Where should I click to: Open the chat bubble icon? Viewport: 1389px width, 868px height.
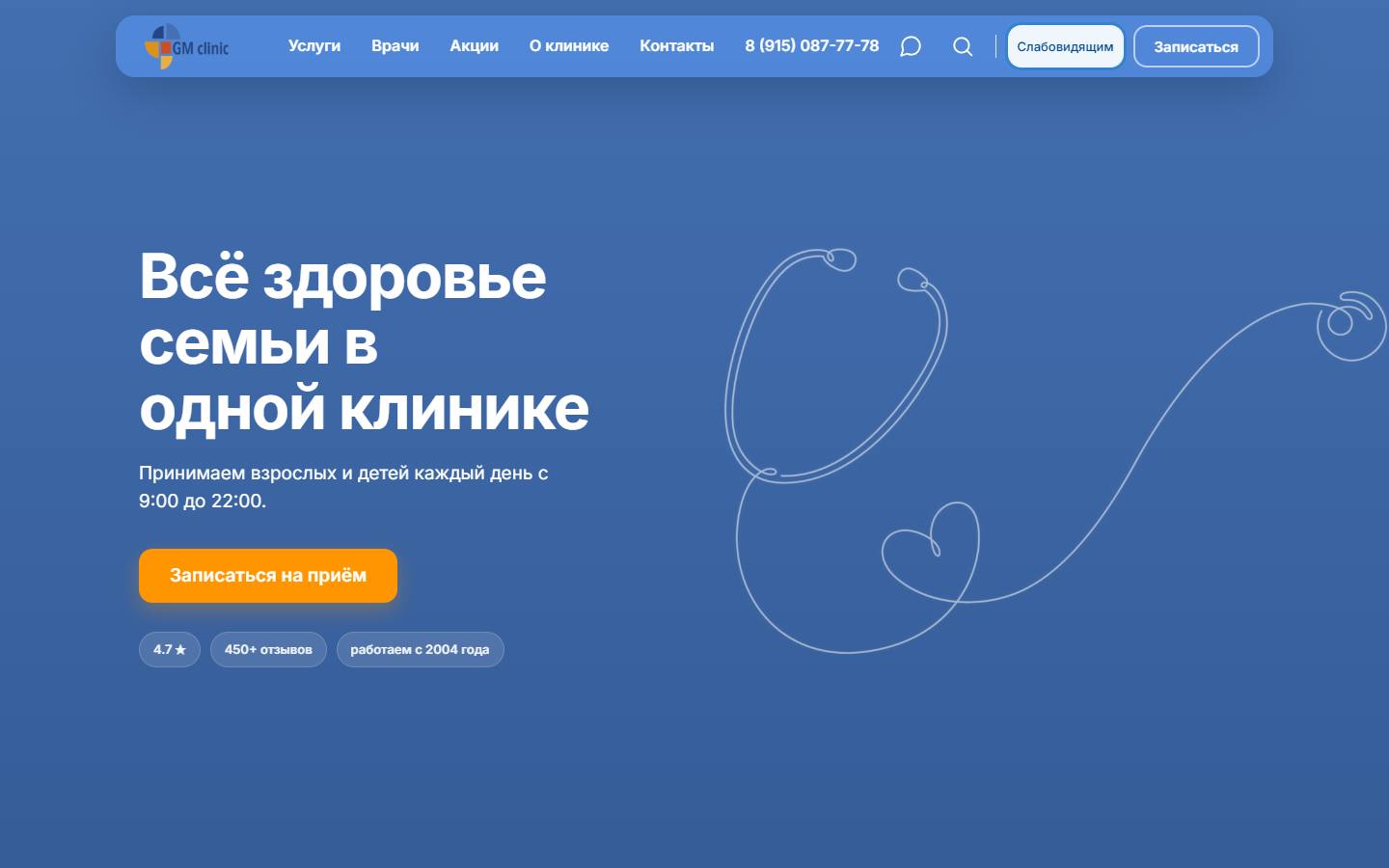(x=910, y=46)
